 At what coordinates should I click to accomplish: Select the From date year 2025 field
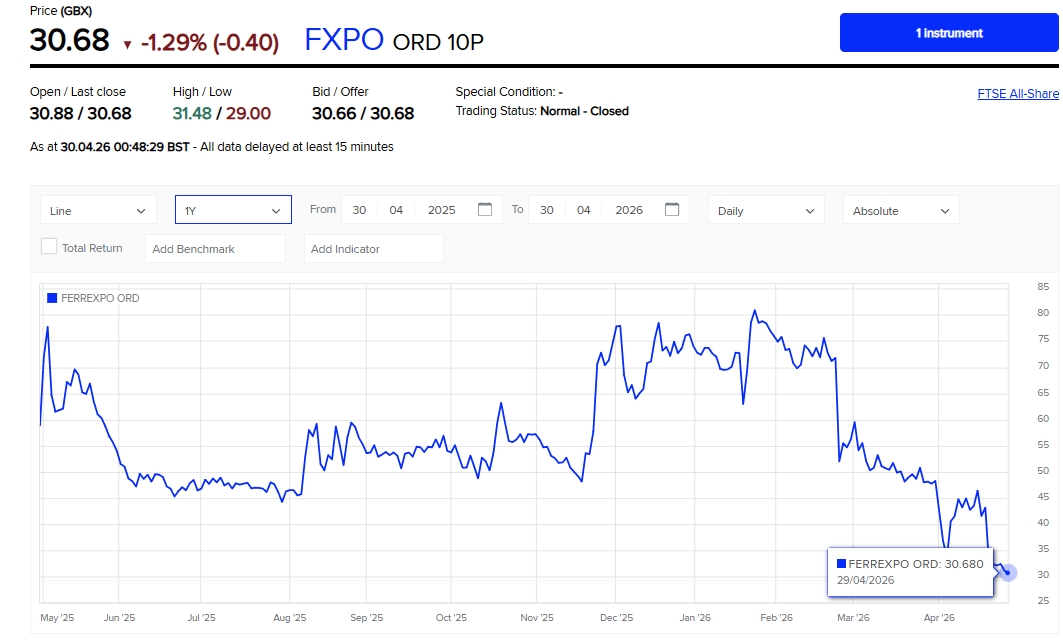point(441,210)
